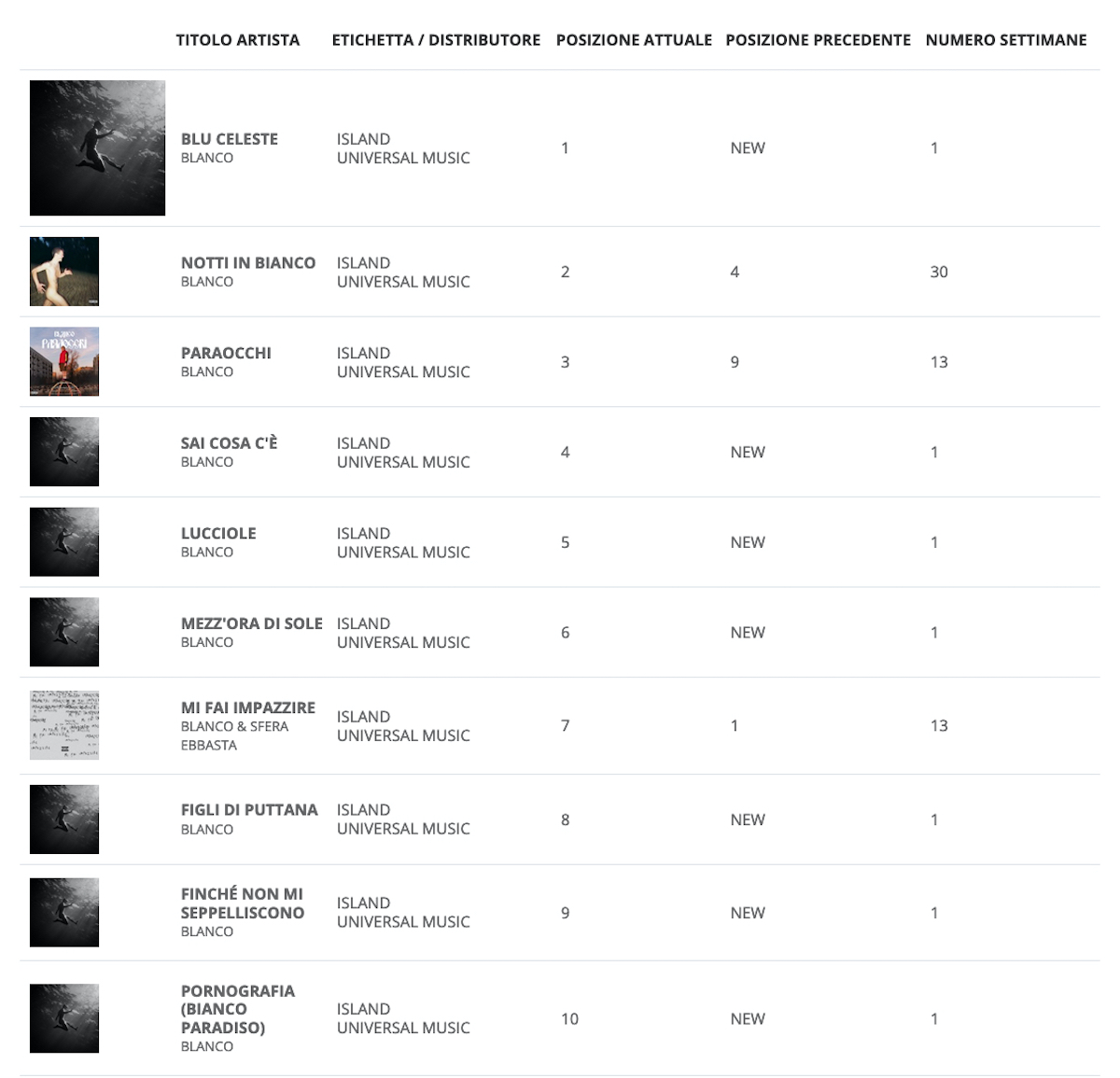Click the BLU CELESTE song title
The width and height of the screenshot is (1120, 1078).
pos(230,139)
